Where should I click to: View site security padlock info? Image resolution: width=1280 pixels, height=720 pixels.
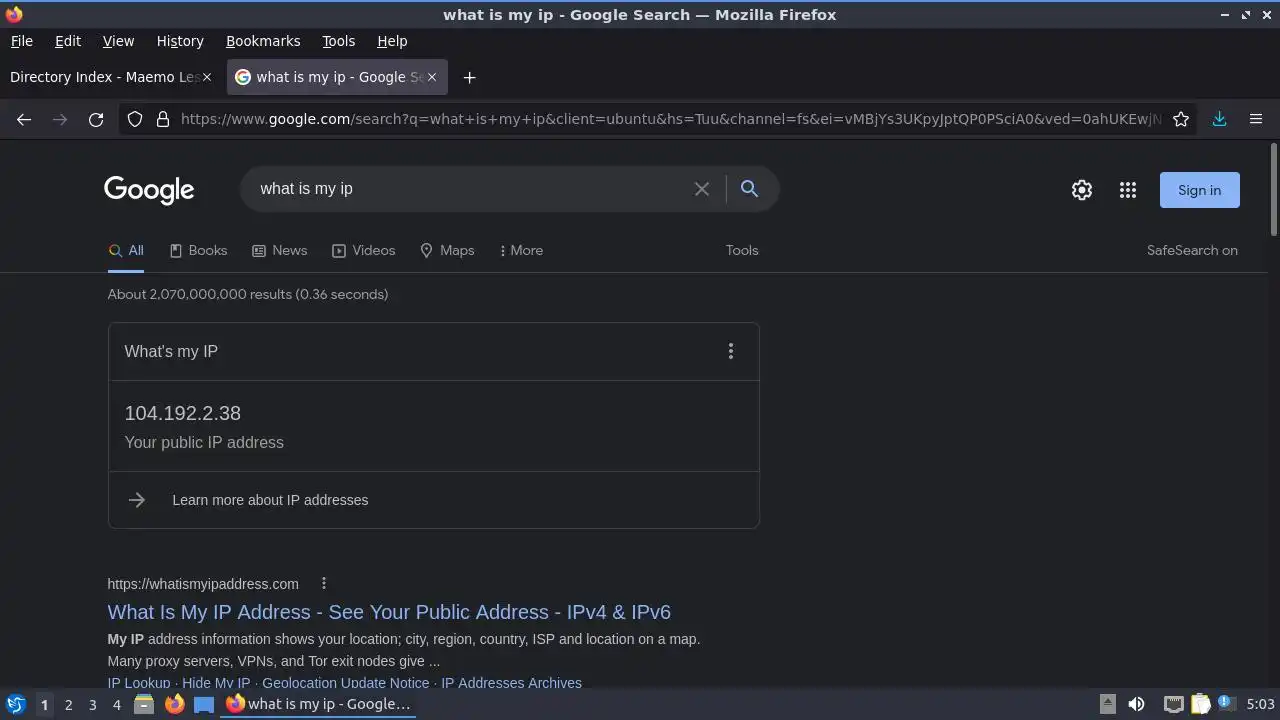pyautogui.click(x=163, y=119)
